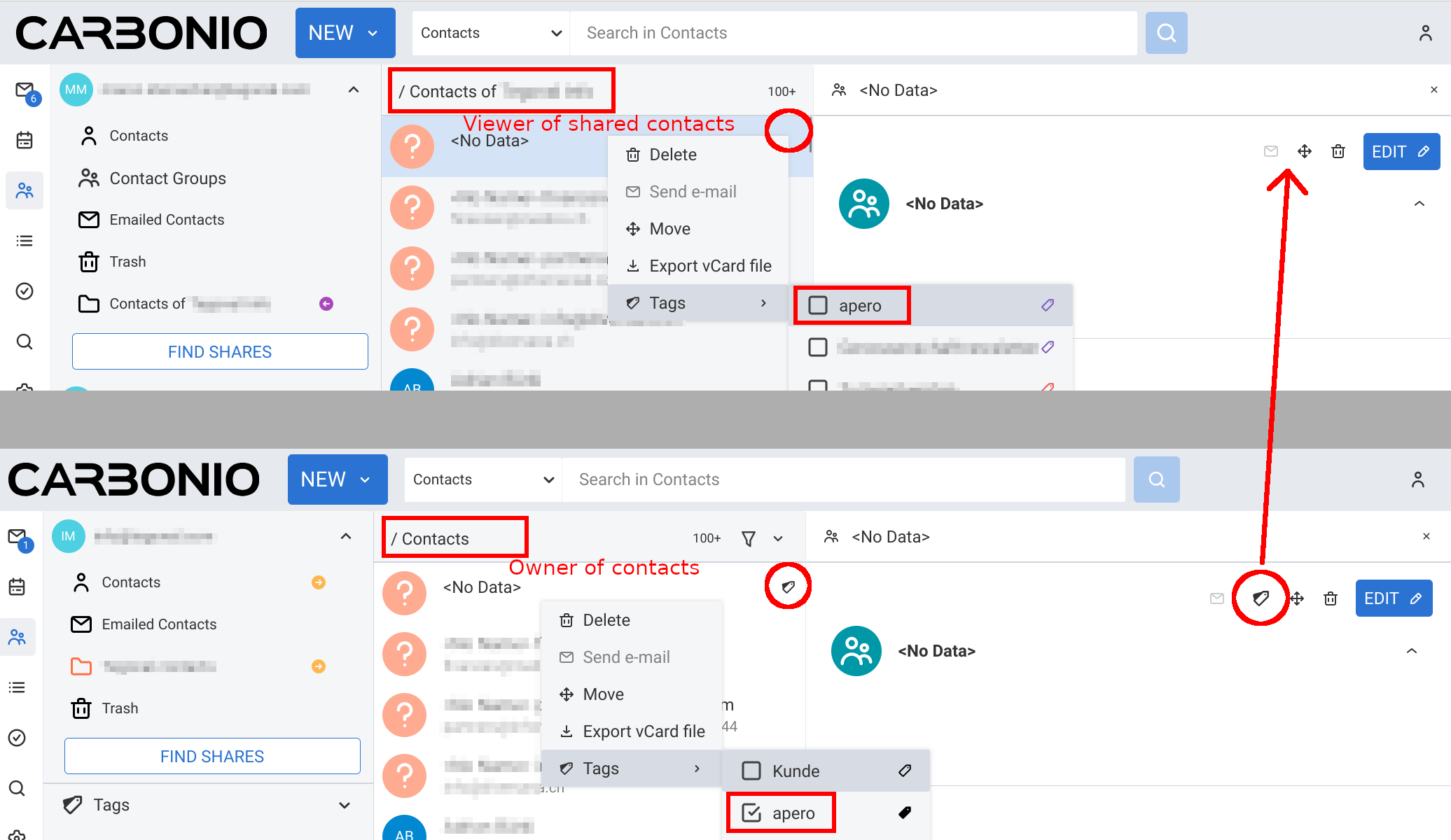Open NEW dropdown in bottom window
1451x840 pixels.
coord(338,479)
